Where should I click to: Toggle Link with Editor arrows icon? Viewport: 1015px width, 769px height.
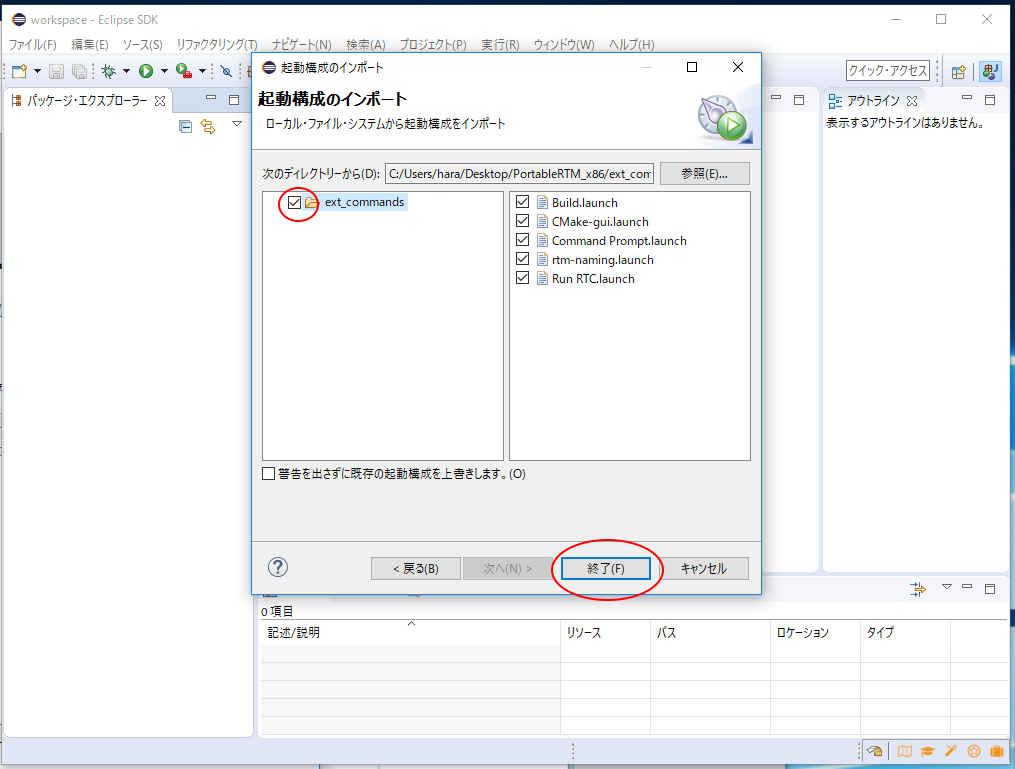[208, 126]
